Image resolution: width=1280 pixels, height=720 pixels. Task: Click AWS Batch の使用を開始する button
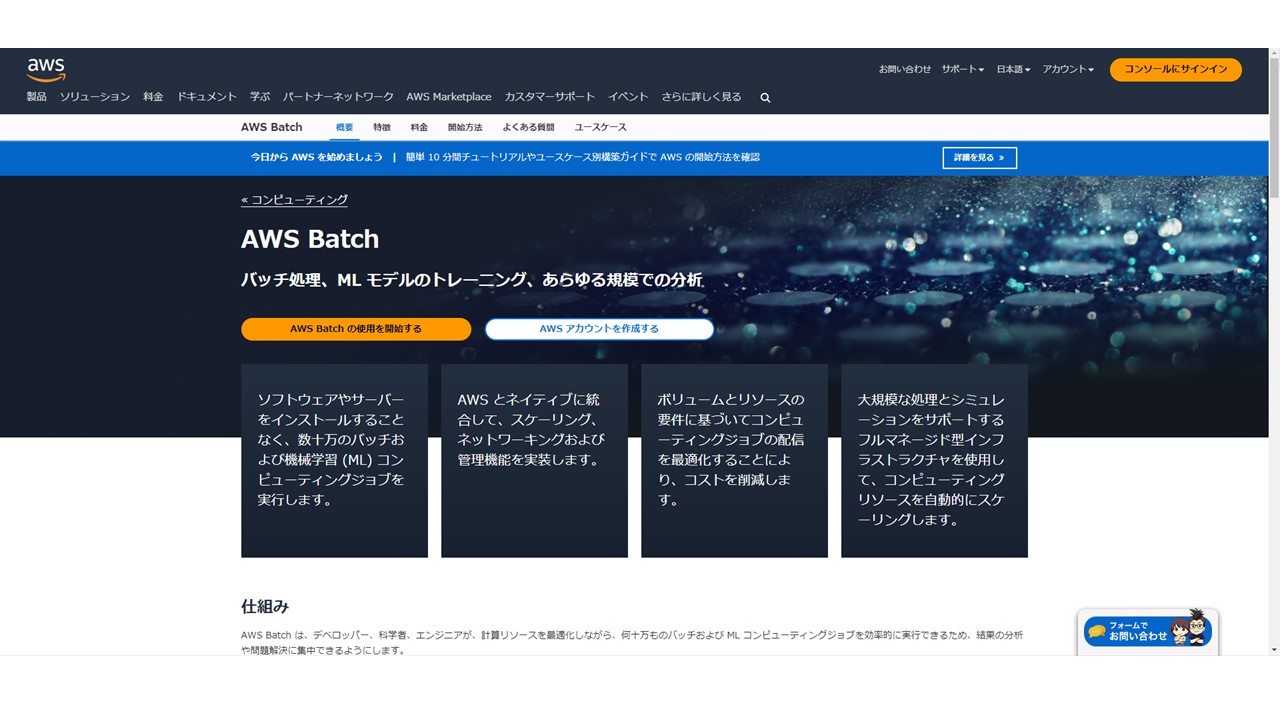coord(356,329)
